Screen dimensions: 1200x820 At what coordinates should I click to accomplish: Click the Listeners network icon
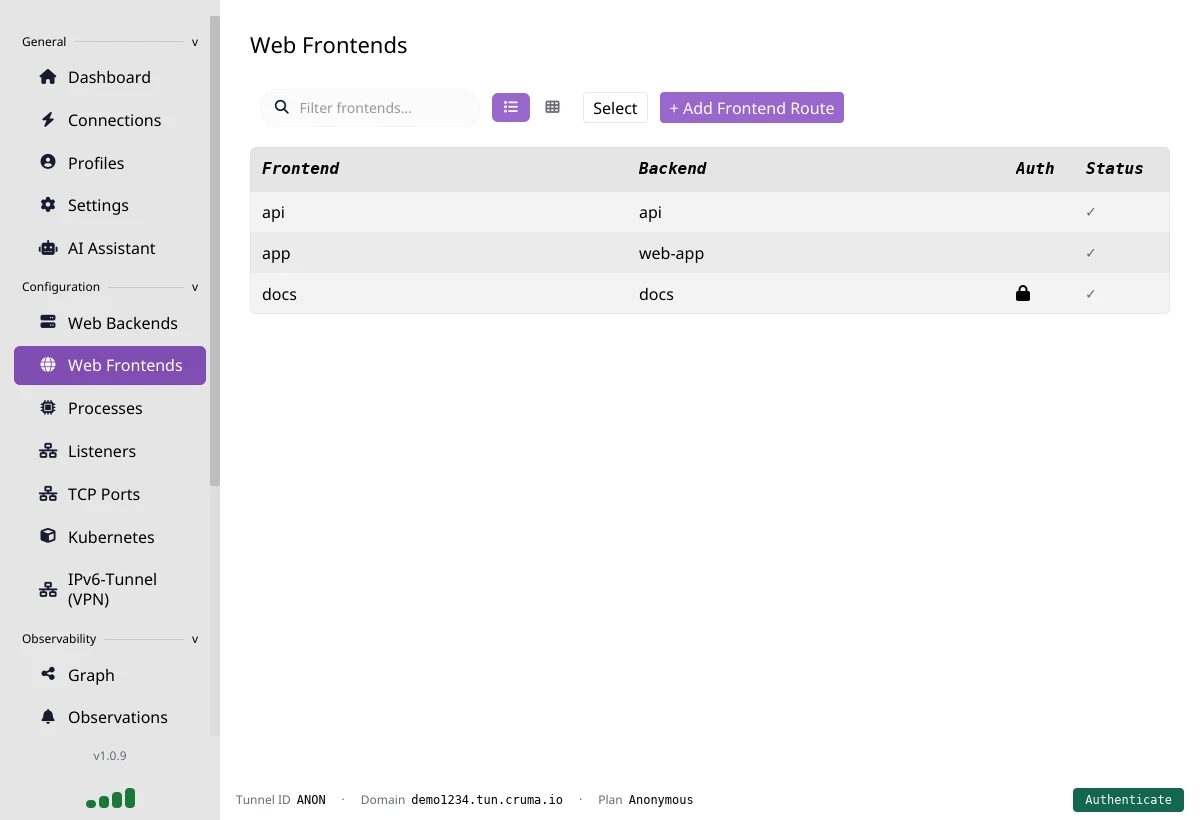coord(48,451)
